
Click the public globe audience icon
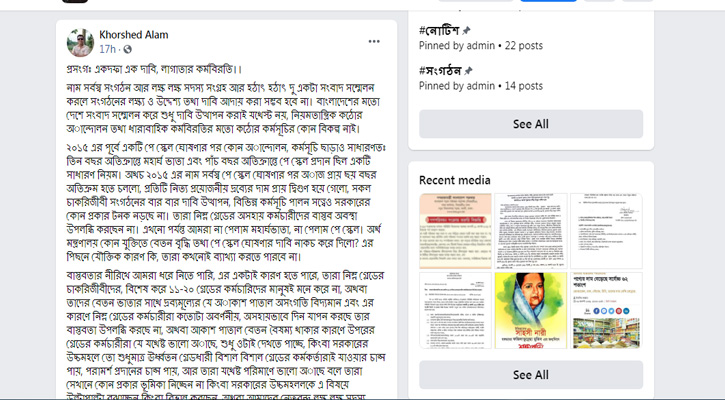[x=128, y=49]
